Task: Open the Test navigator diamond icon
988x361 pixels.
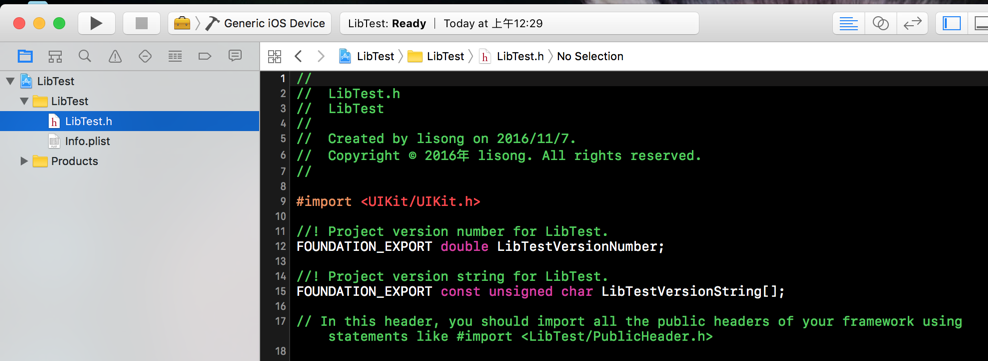Action: coord(145,56)
